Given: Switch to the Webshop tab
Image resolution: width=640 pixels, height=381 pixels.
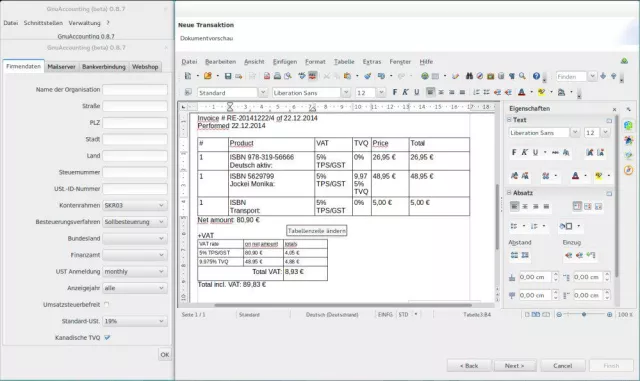Looking at the screenshot, I should pos(145,67).
